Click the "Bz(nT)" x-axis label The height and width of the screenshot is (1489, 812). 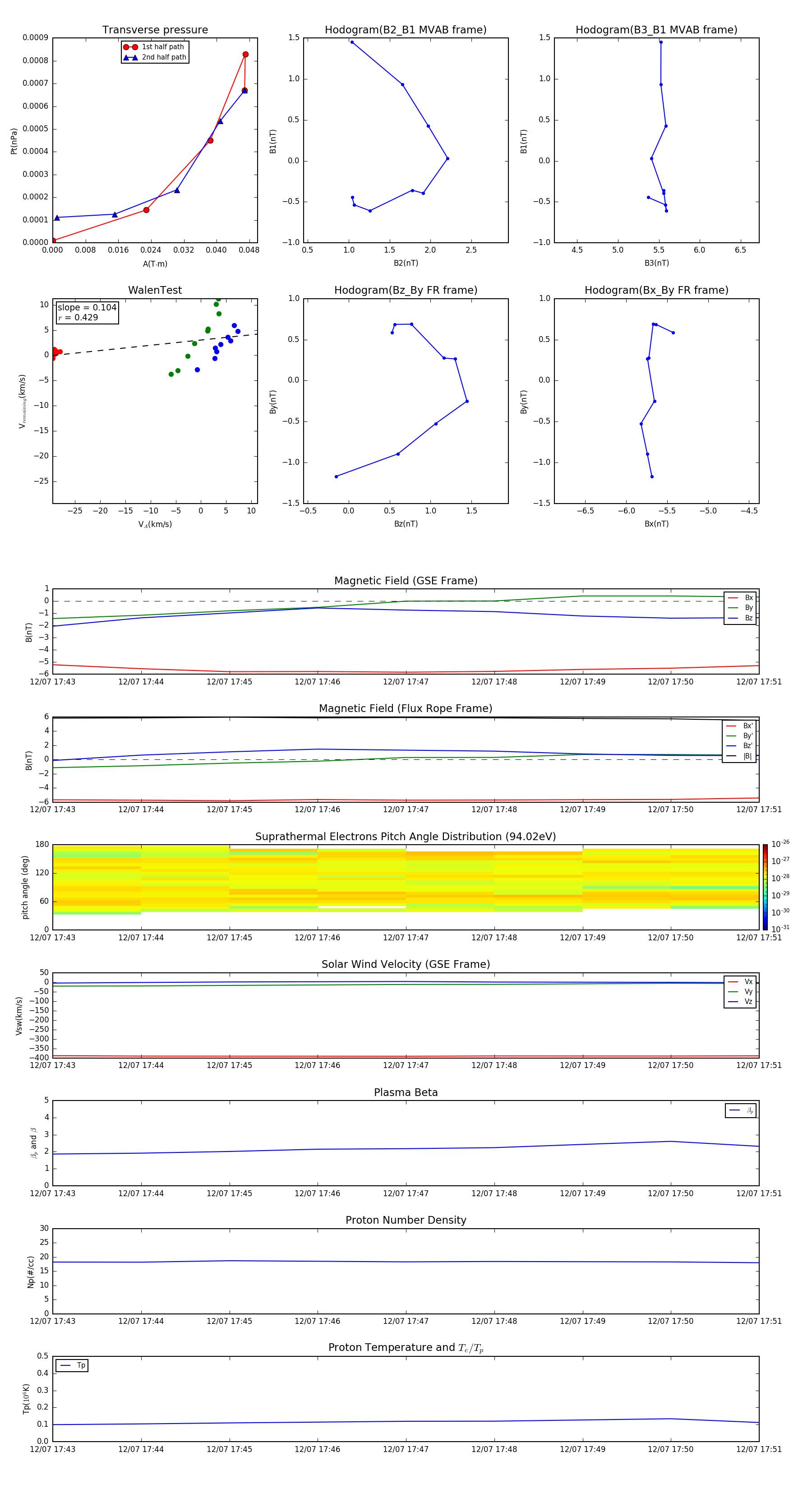406,524
